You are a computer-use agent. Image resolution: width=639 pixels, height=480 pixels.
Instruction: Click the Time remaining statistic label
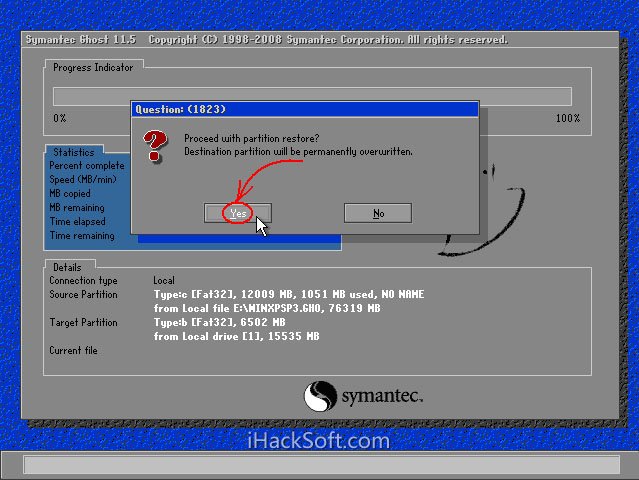[x=82, y=236]
